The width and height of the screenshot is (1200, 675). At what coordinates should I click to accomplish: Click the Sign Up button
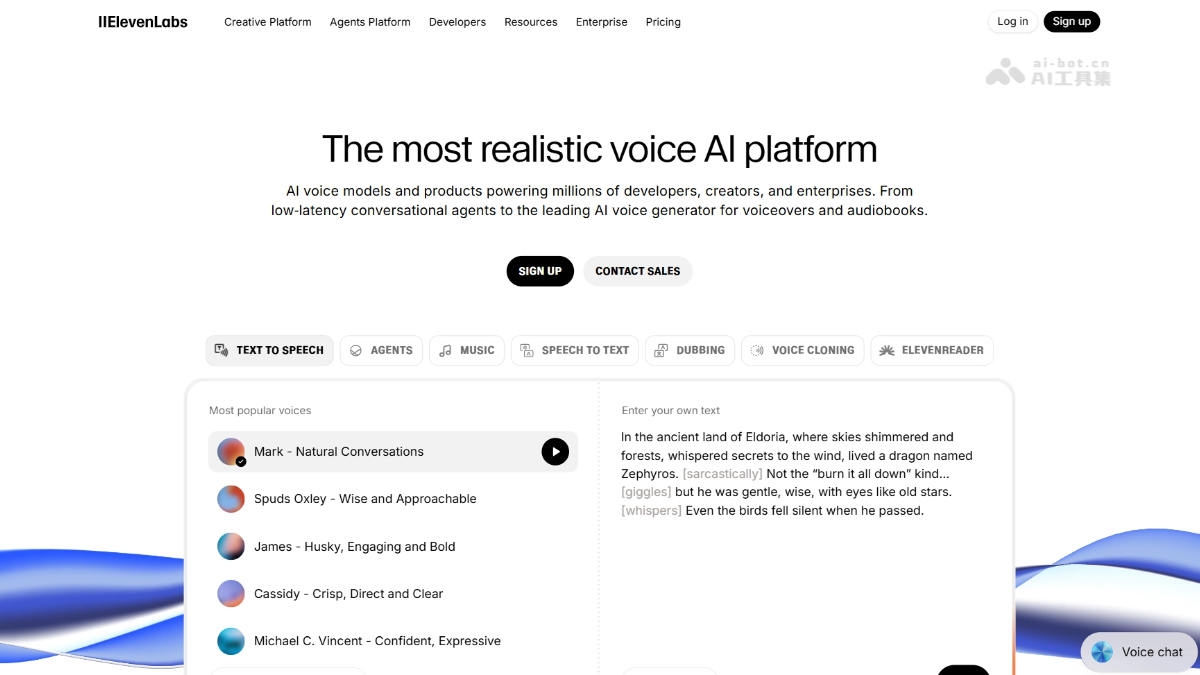pyautogui.click(x=540, y=271)
